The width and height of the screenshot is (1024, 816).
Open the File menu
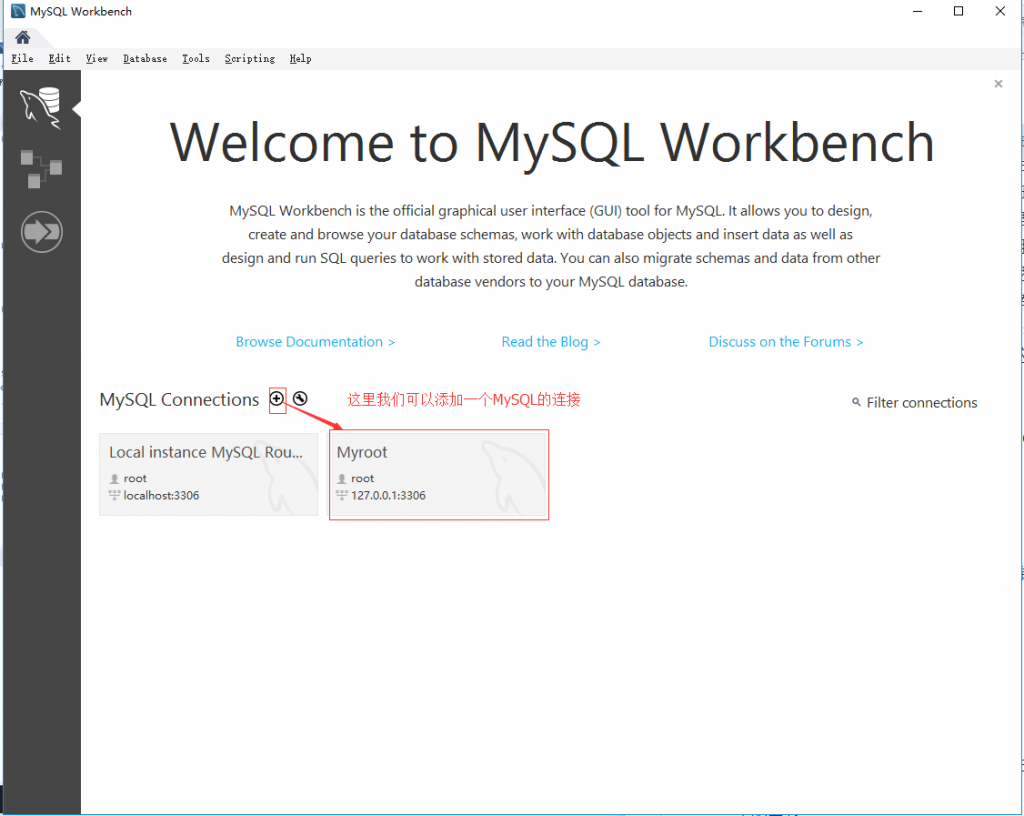coord(21,58)
